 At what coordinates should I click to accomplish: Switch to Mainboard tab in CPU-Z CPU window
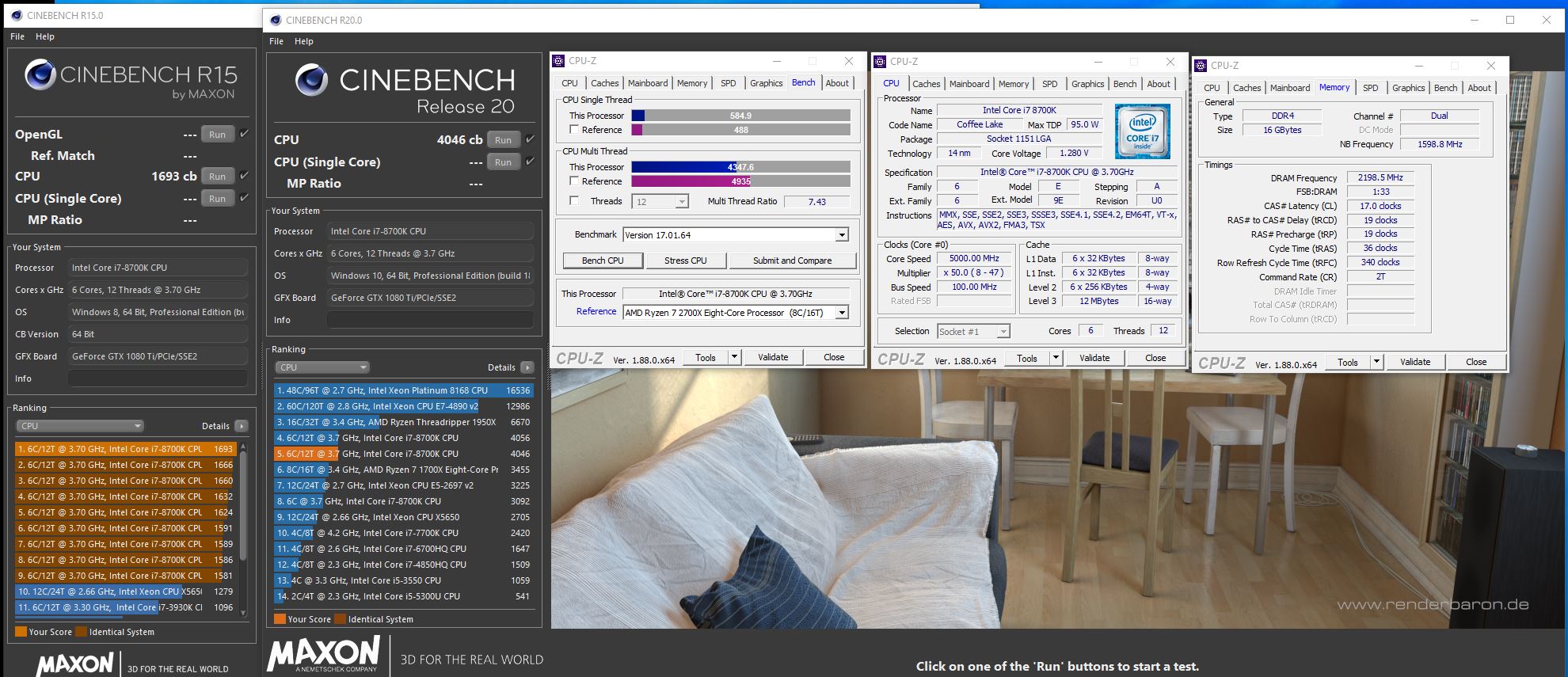969,84
